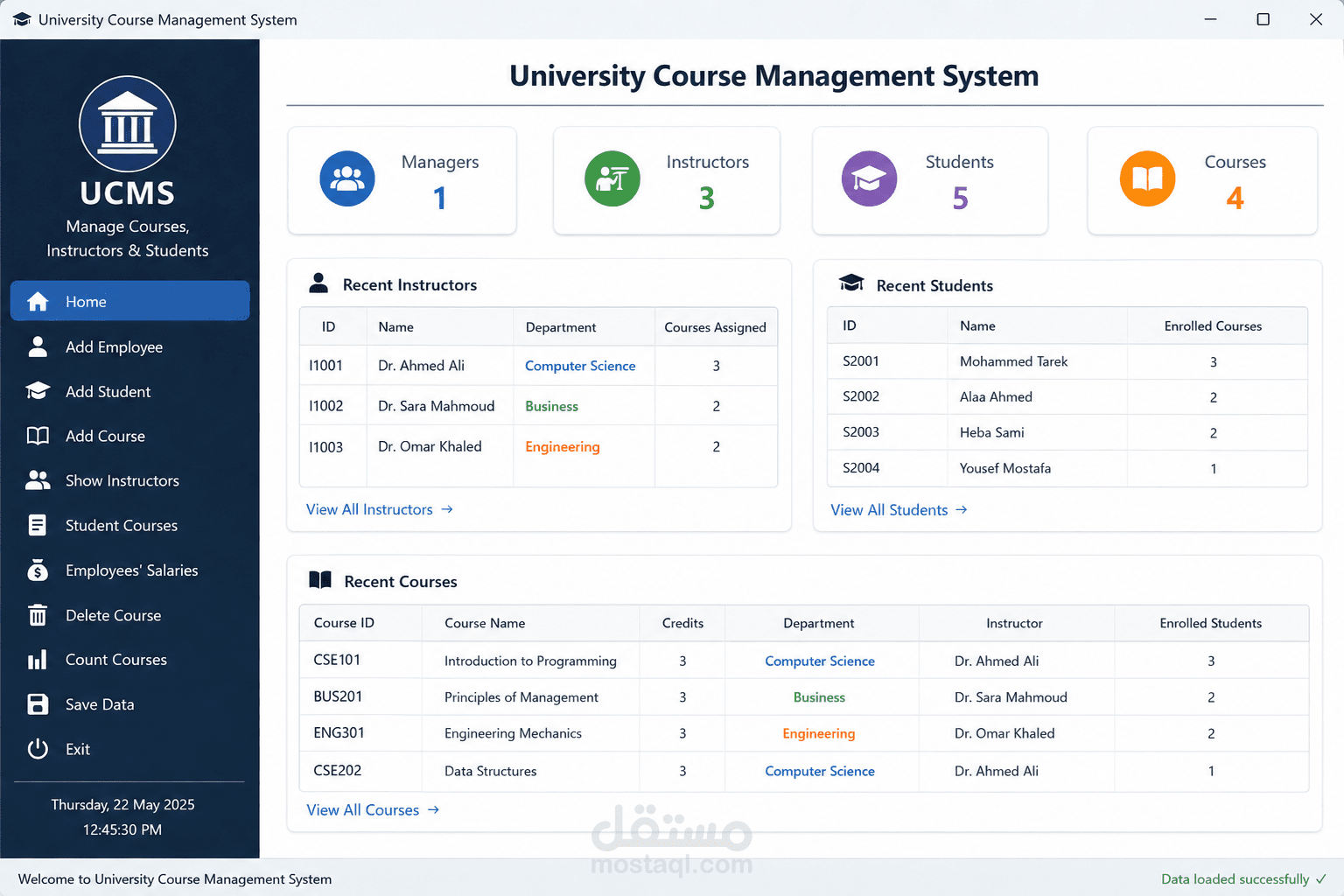Click Save Data in the sidebar
1344x896 pixels.
point(129,704)
